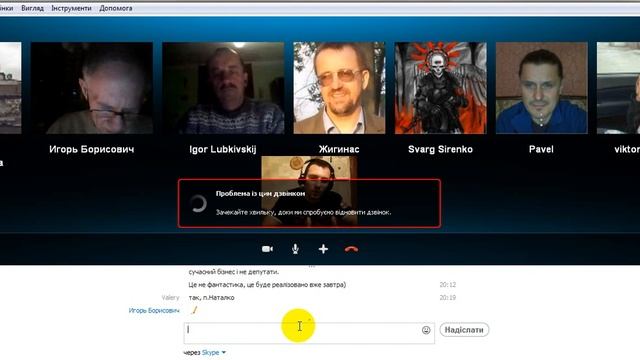This screenshot has width=640, height=360.
Task: Expand the 'через Skype' dropdown arrow
Action: (x=224, y=352)
